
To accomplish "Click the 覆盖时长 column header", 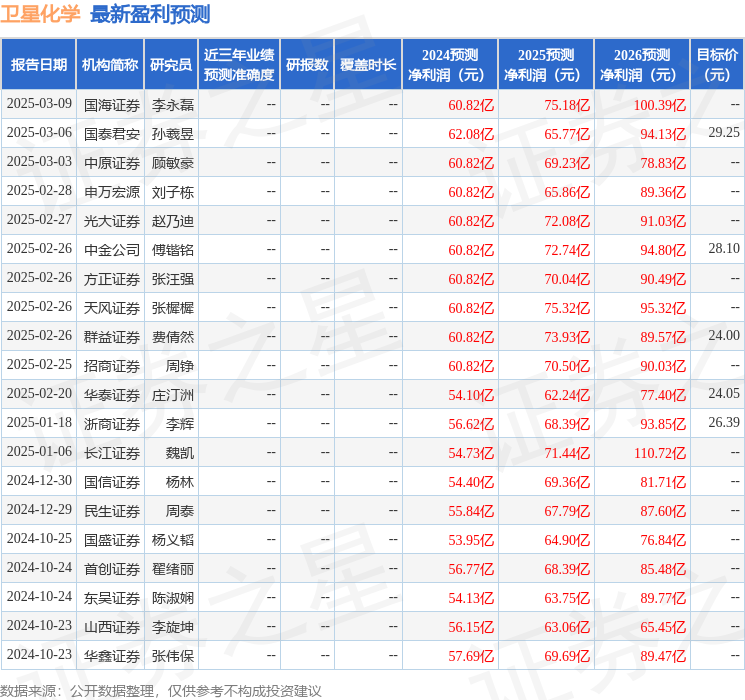I will [368, 65].
